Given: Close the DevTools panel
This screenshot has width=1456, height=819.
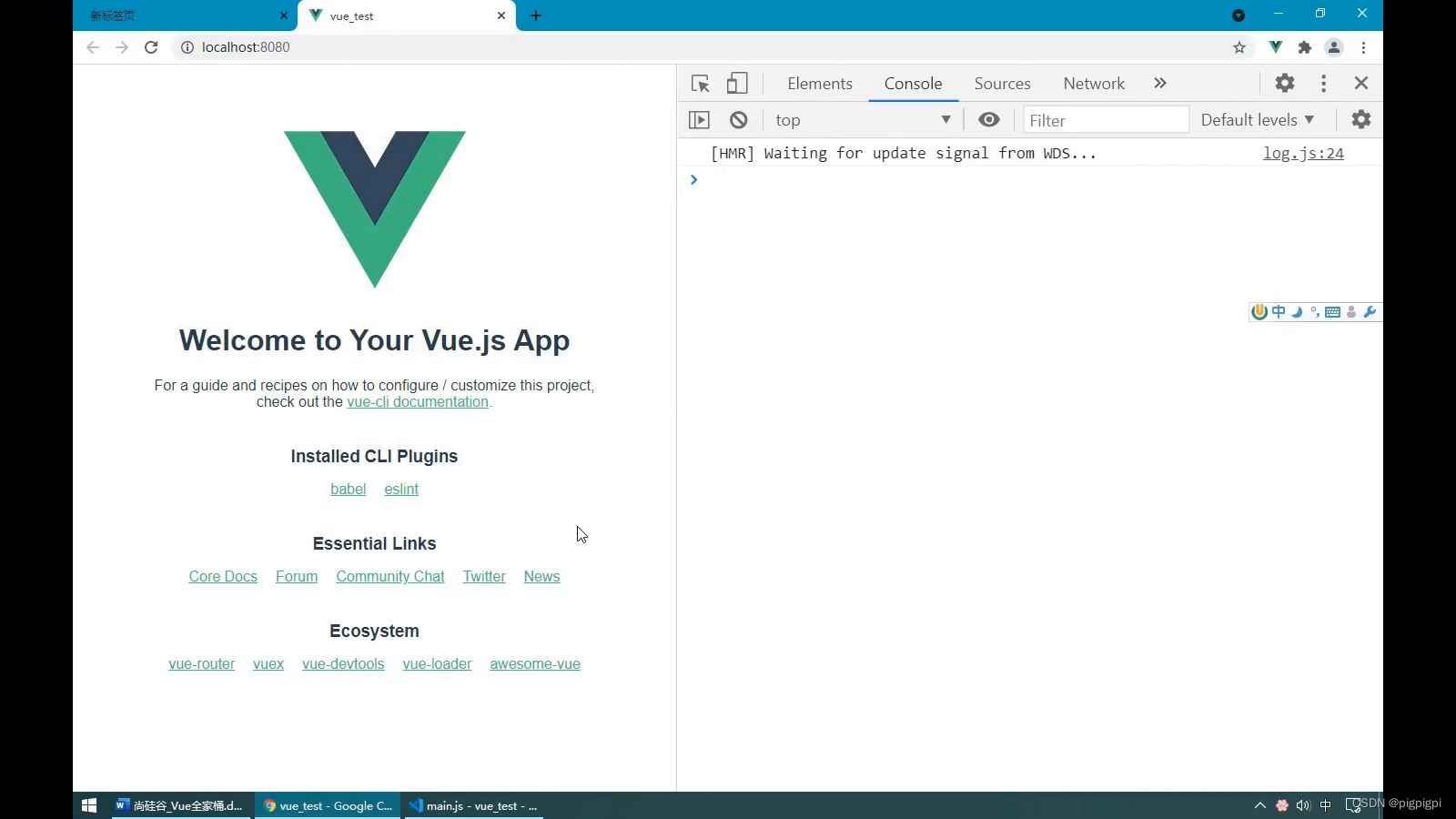Looking at the screenshot, I should pos(1361,84).
